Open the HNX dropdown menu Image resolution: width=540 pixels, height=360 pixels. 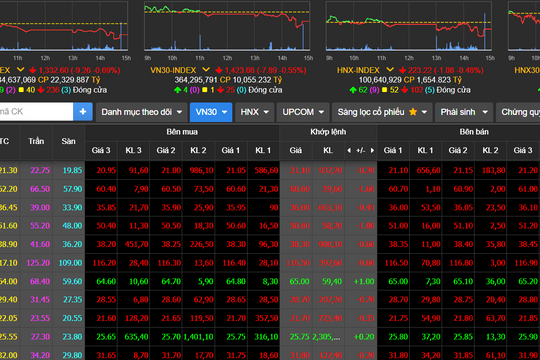click(x=255, y=112)
